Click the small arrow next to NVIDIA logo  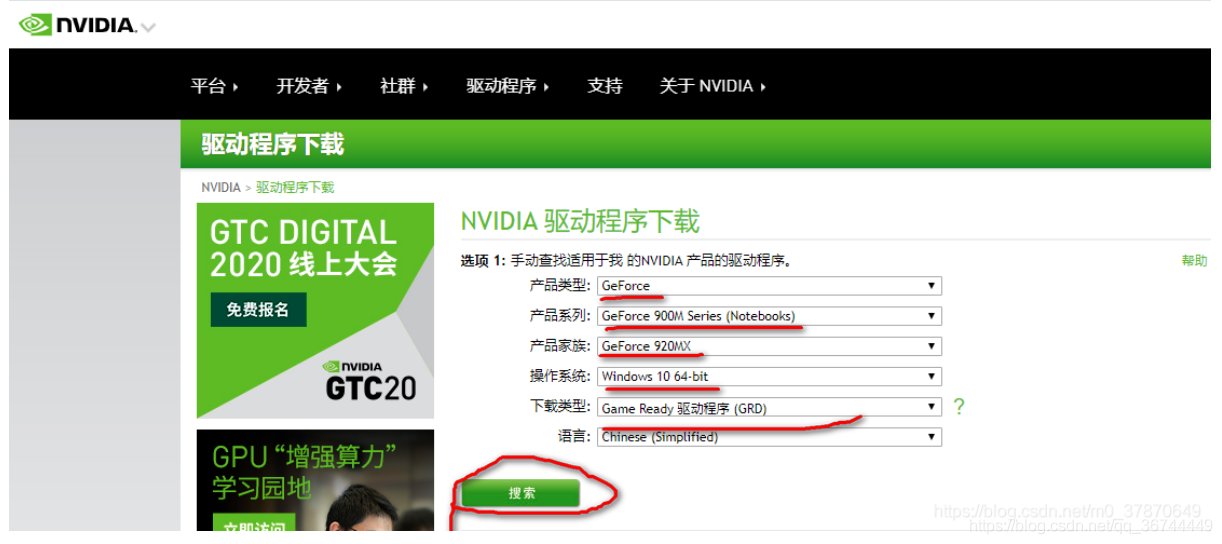148,28
